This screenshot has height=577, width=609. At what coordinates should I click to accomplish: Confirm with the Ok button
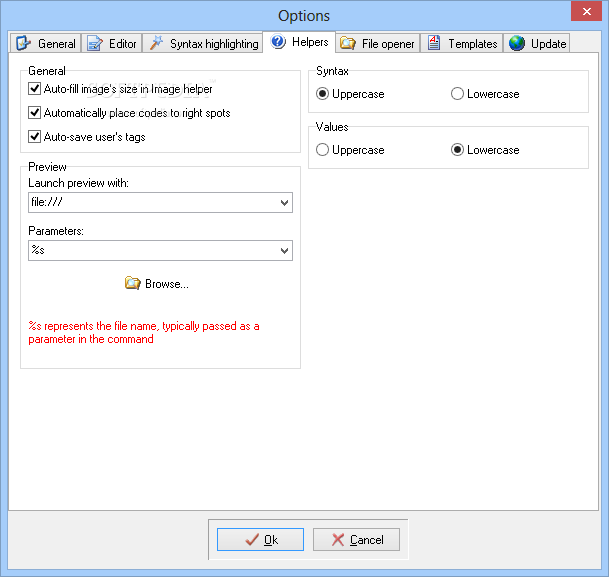260,539
